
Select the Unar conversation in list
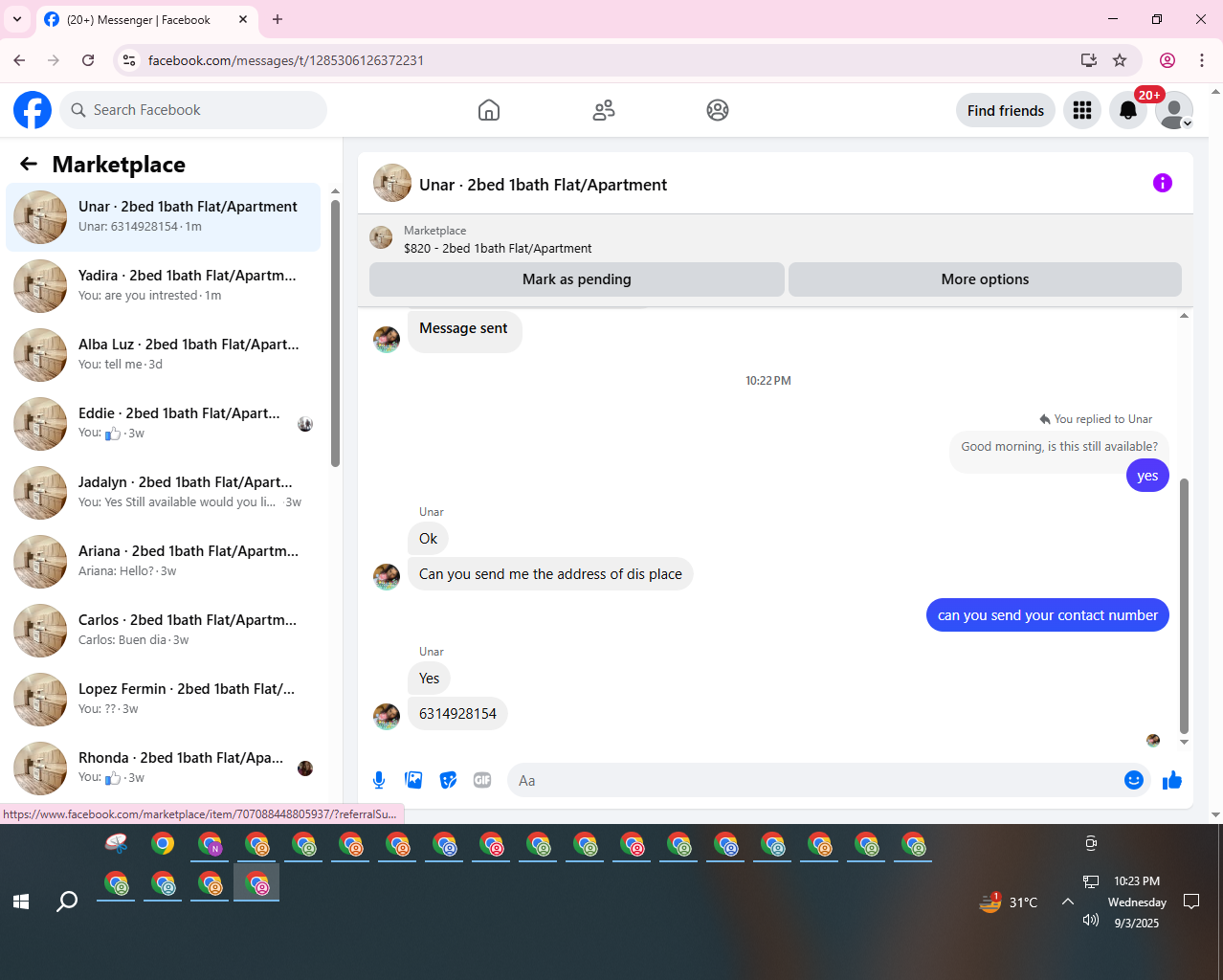click(164, 217)
